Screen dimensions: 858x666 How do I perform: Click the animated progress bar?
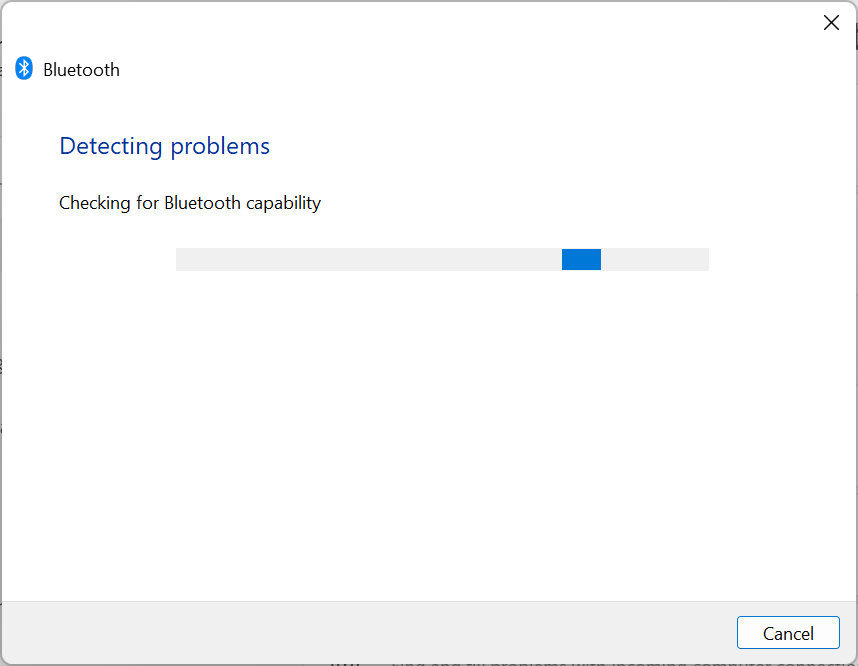442,259
